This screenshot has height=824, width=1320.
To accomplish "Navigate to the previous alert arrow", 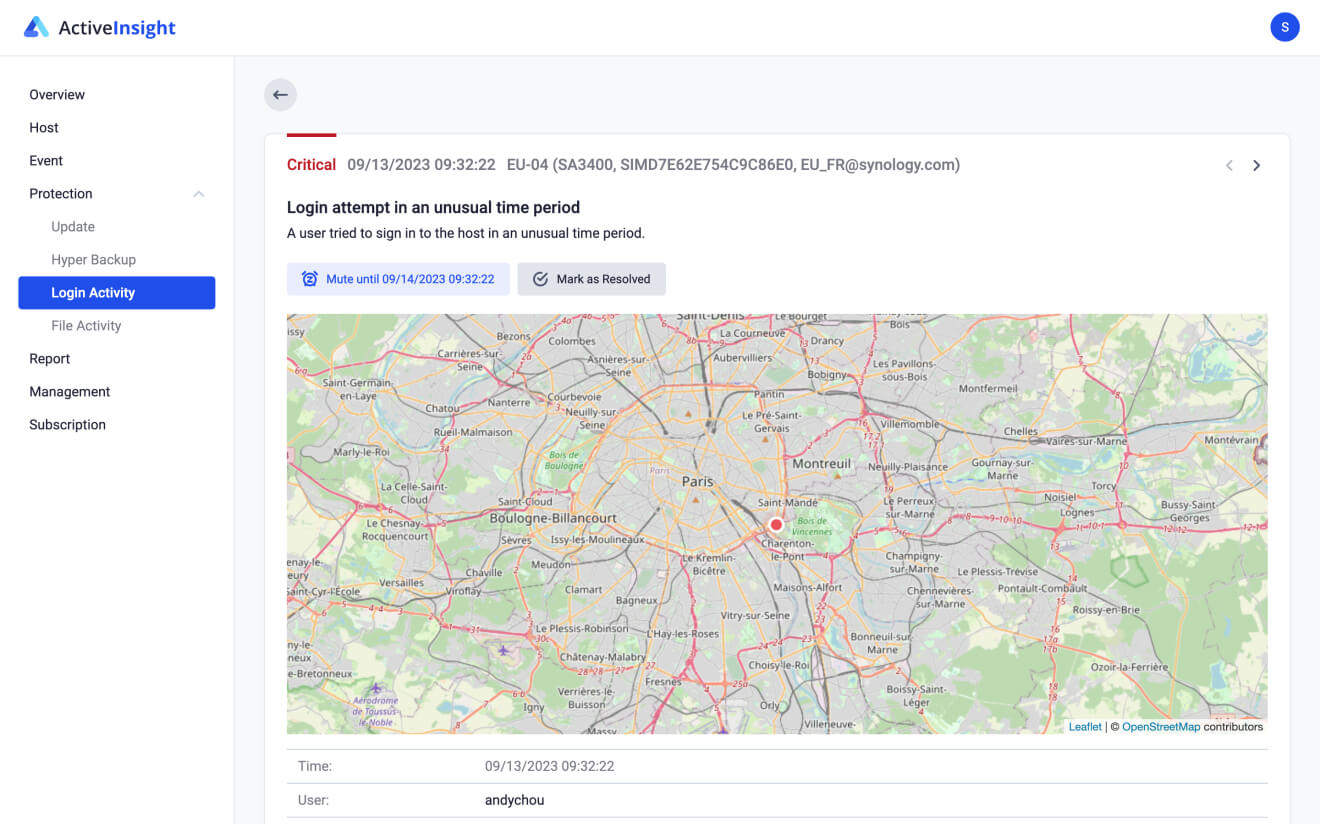I will pyautogui.click(x=1229, y=165).
